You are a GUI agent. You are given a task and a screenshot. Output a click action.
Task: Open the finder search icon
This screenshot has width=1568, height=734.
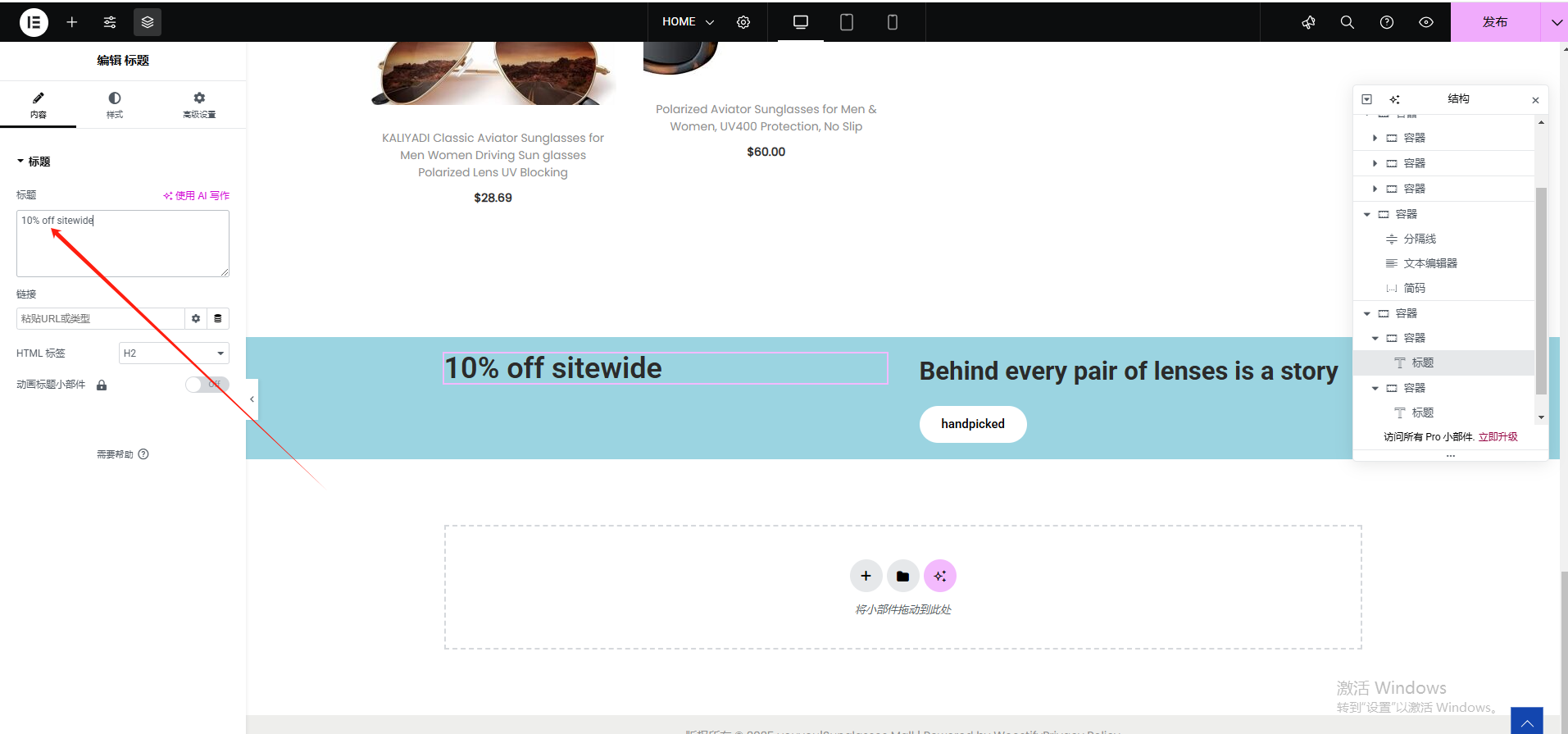pos(1348,22)
